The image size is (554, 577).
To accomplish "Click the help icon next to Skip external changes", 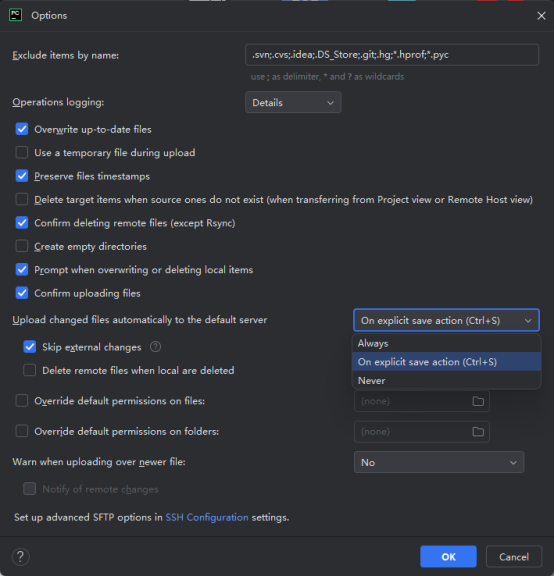I will tap(155, 347).
